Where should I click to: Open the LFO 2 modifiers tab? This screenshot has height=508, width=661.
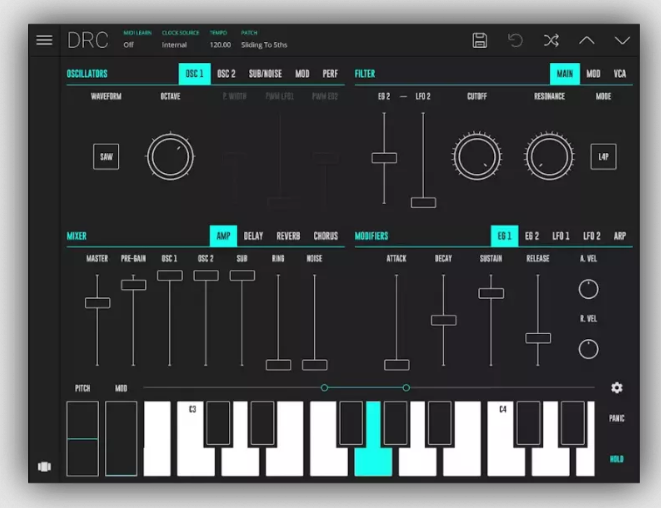(592, 236)
